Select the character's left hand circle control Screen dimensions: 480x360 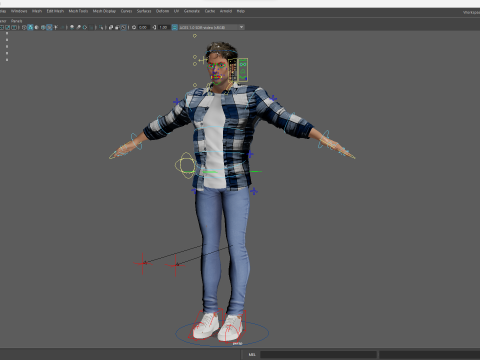click(324, 139)
